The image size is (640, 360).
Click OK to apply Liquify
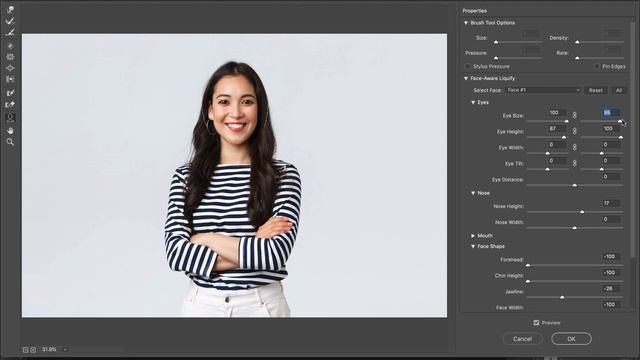point(571,339)
